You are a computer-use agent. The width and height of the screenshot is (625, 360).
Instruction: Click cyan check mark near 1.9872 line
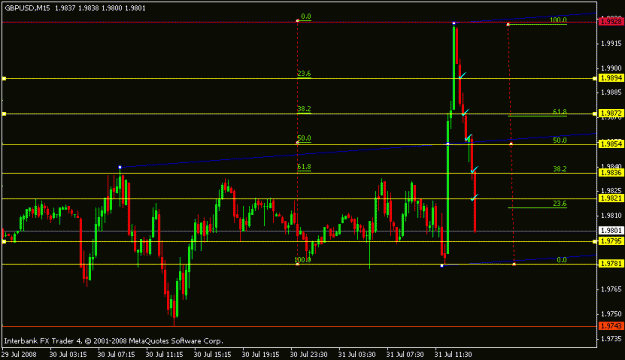click(465, 112)
